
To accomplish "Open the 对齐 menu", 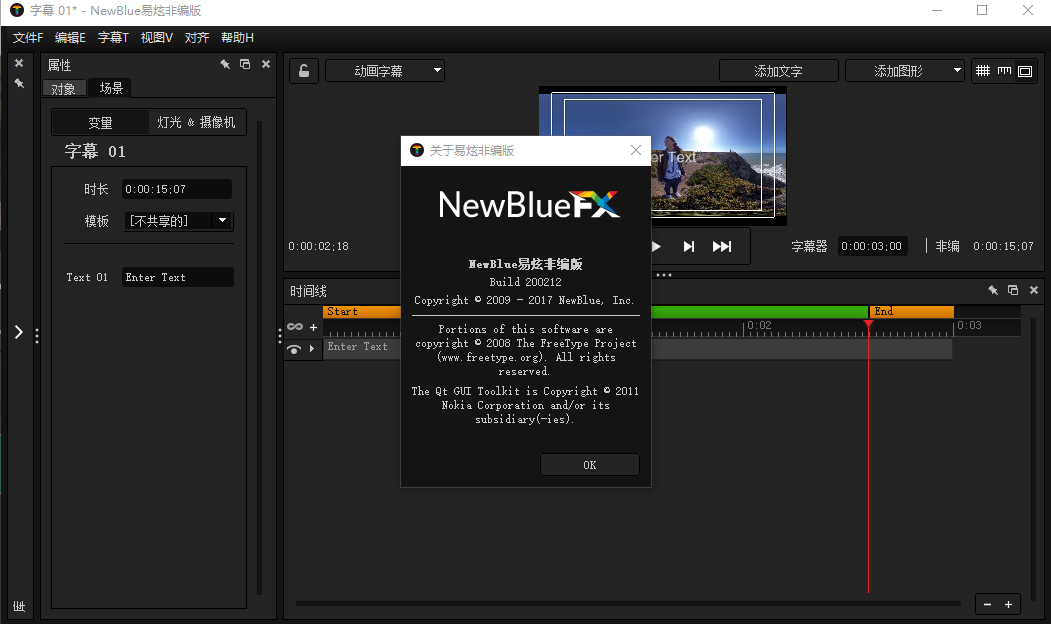I will point(196,38).
